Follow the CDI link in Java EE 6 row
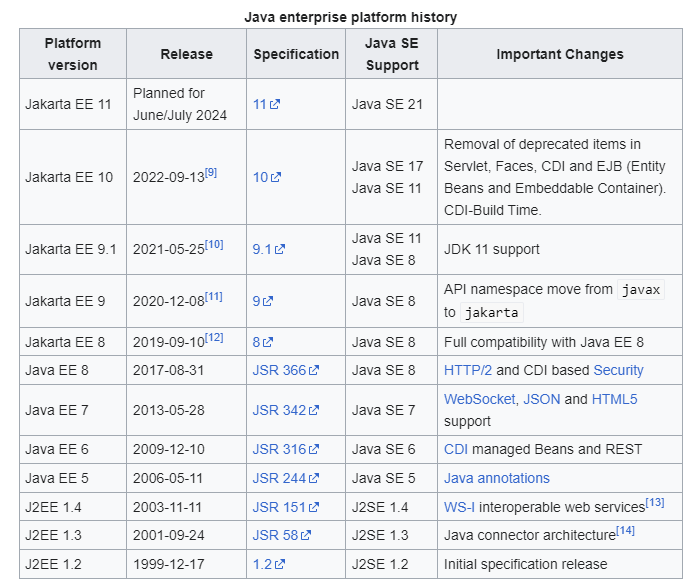Screen dimensions: 690x586 (x=456, y=450)
